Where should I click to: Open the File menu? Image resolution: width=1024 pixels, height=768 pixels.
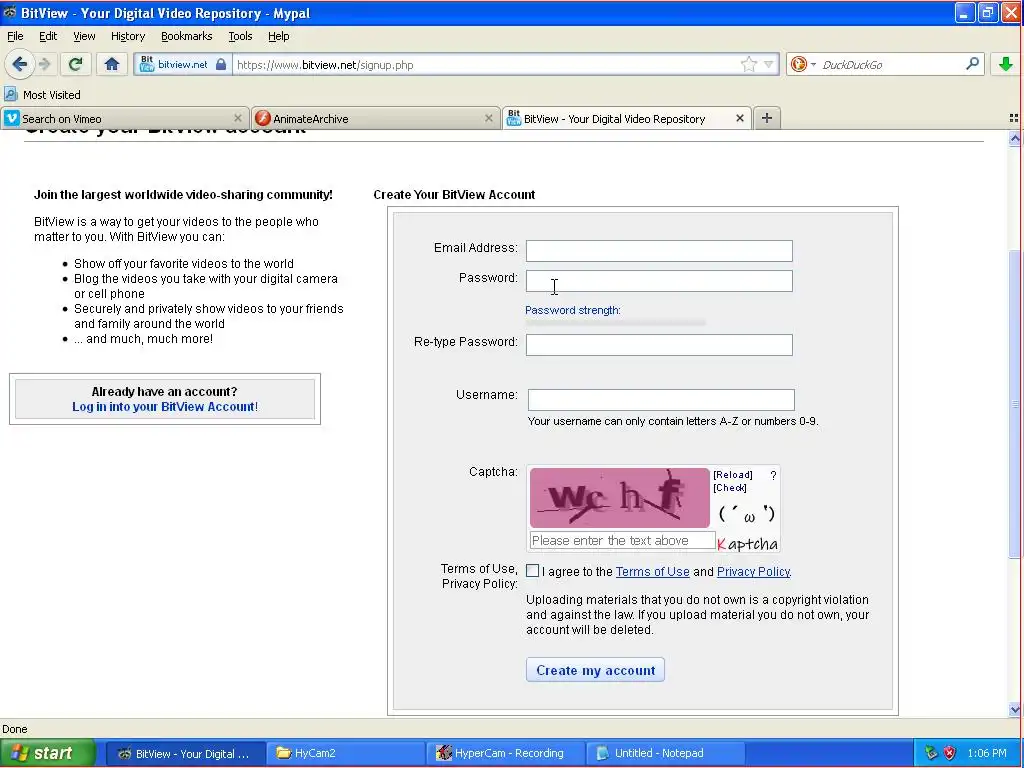click(x=15, y=37)
